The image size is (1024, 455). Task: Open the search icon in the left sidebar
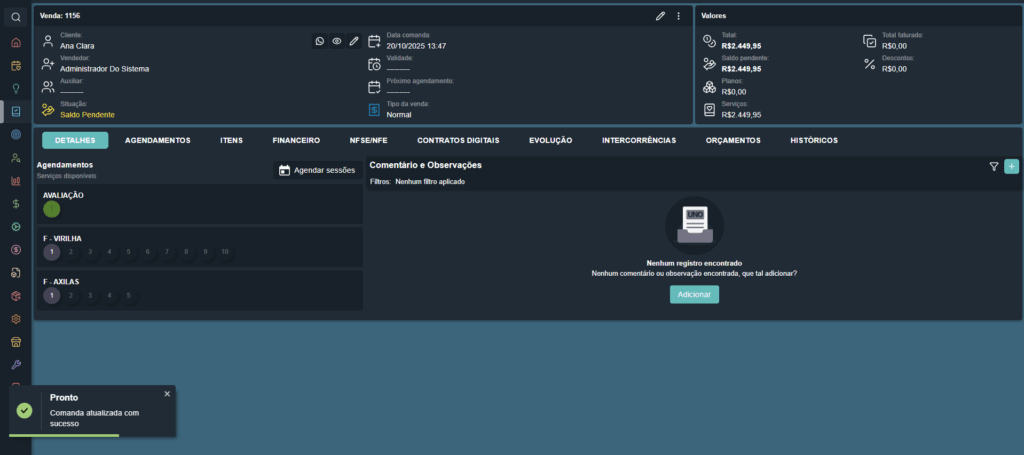[x=16, y=17]
